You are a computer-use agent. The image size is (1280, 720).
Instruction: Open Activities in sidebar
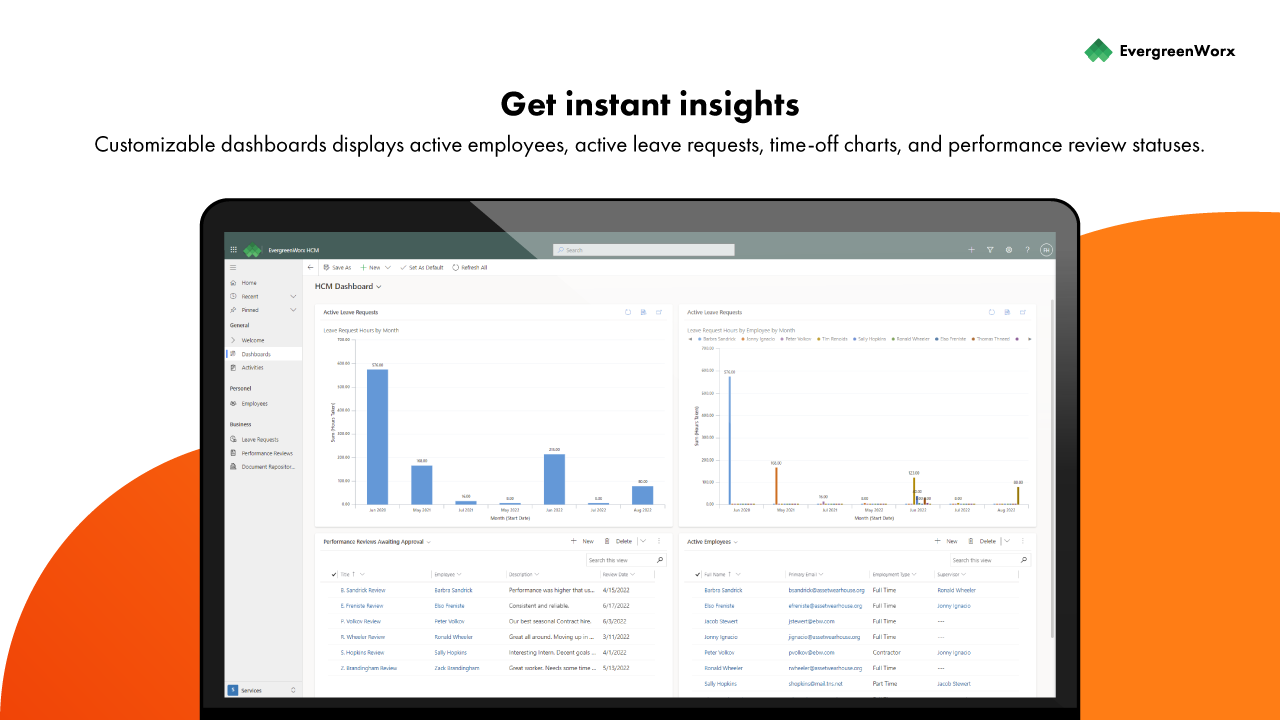(x=252, y=367)
